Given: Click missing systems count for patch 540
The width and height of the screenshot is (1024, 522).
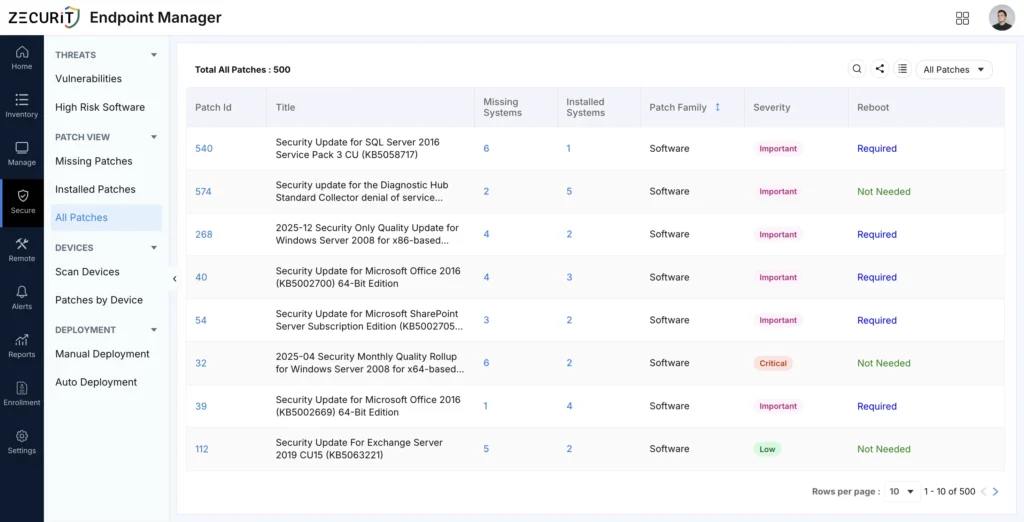Looking at the screenshot, I should (x=486, y=148).
